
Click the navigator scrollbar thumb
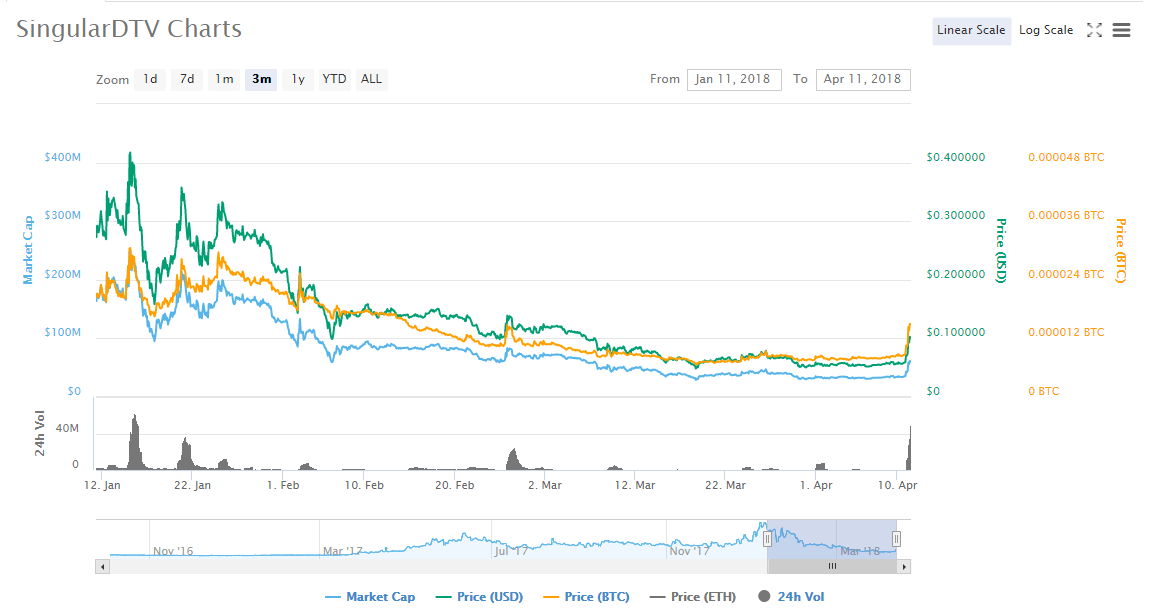831,566
